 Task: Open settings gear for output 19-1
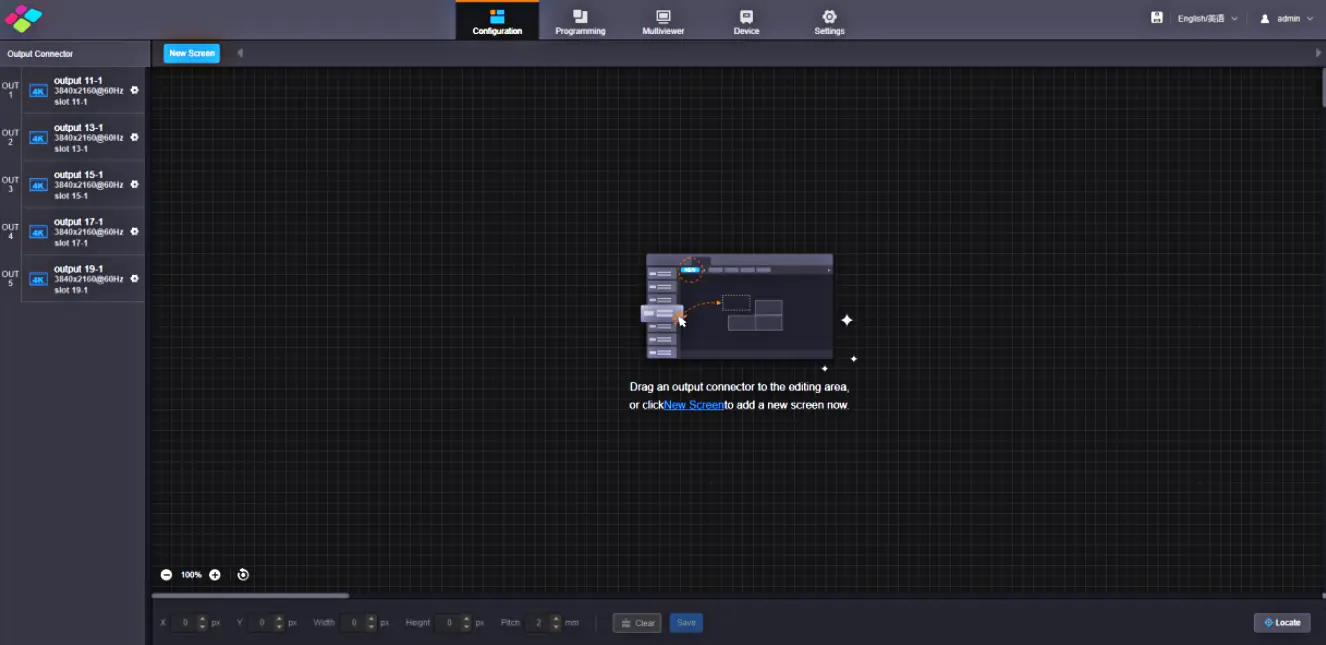(x=135, y=278)
